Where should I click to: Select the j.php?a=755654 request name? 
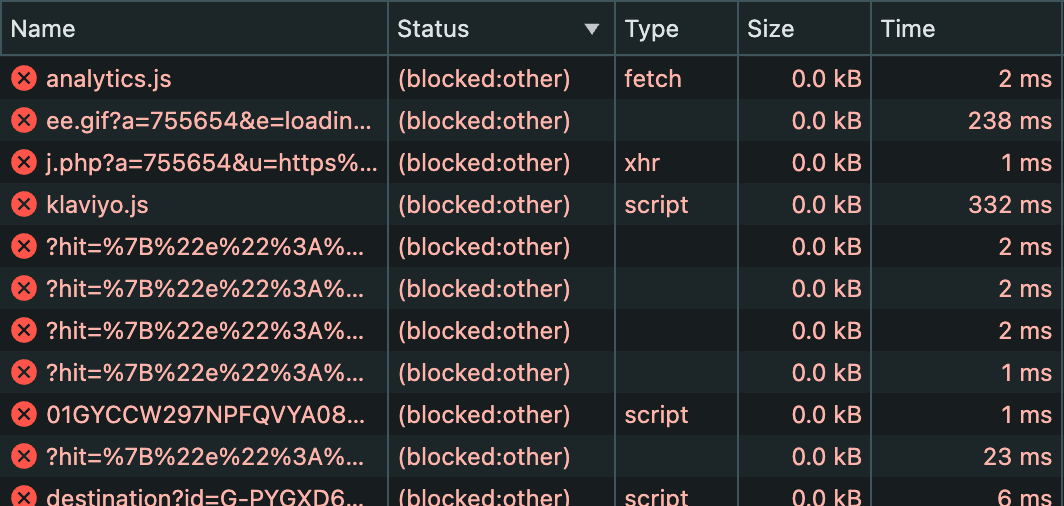click(x=212, y=163)
